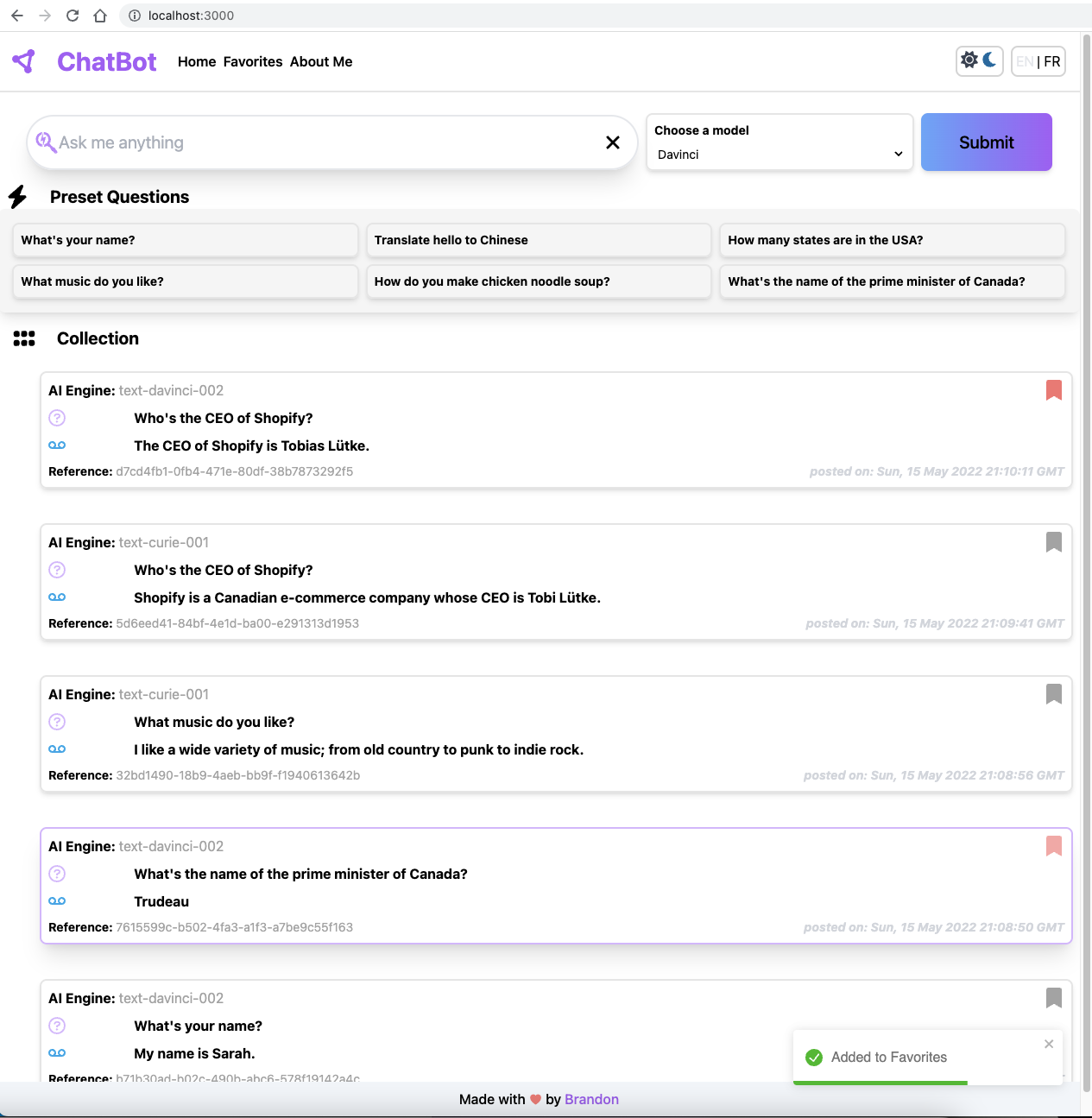The image size is (1092, 1118).
Task: Favorite the What's your name card
Action: coord(1054,998)
